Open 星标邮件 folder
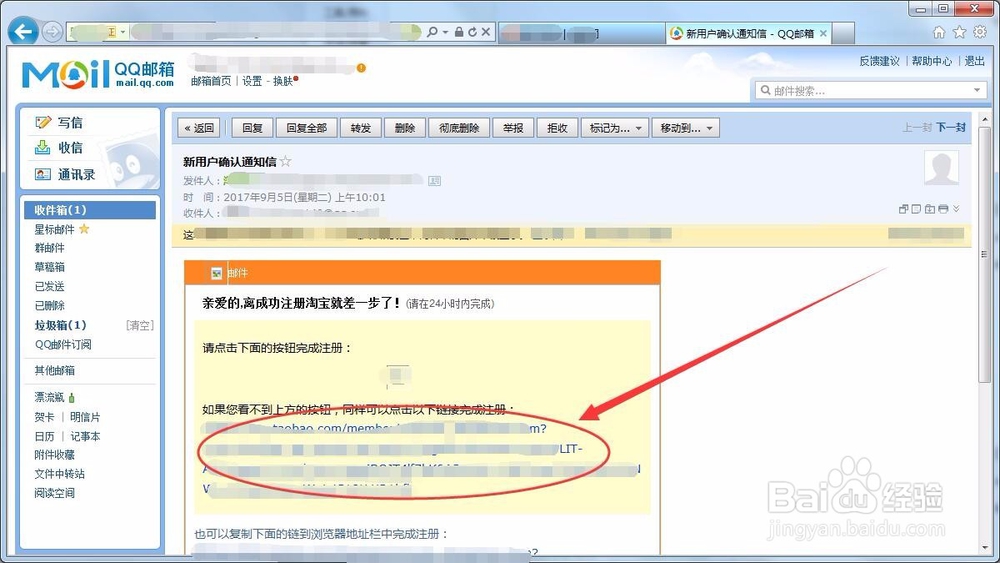 pos(54,229)
